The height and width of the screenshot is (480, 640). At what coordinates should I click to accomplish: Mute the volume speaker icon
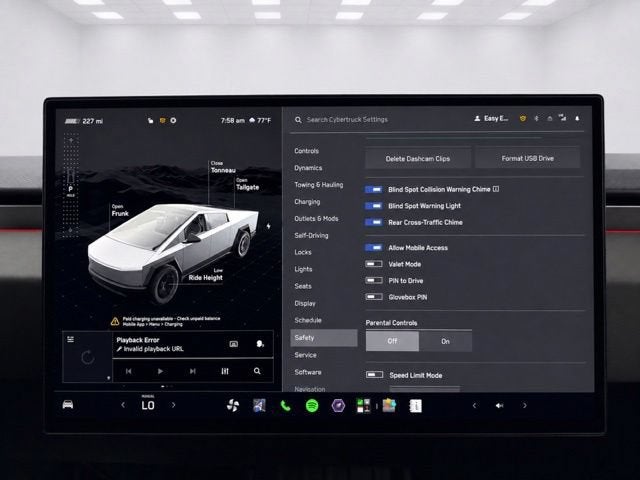click(x=499, y=405)
